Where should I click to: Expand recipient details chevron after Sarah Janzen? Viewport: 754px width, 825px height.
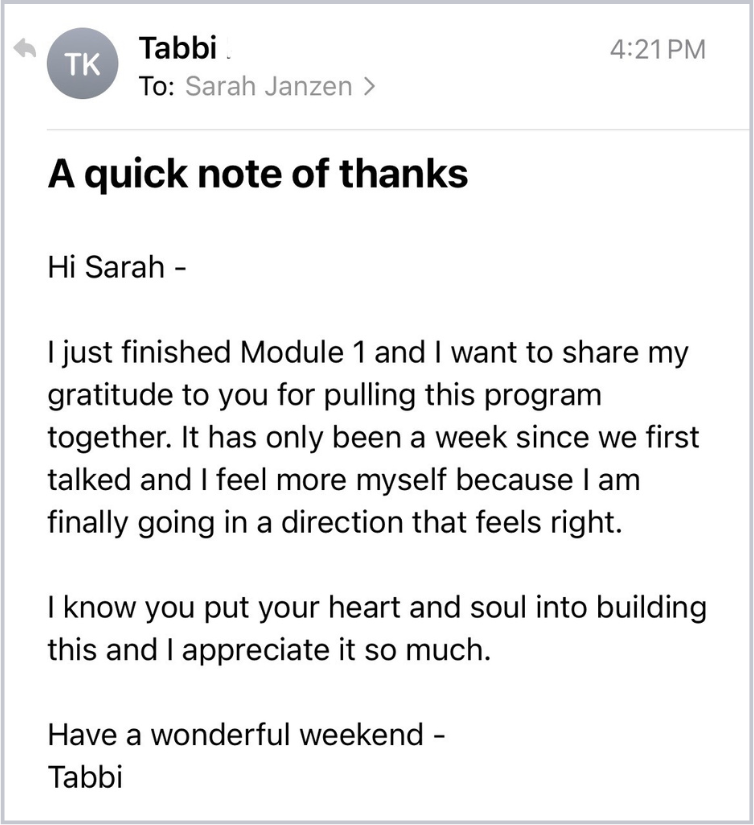[370, 87]
